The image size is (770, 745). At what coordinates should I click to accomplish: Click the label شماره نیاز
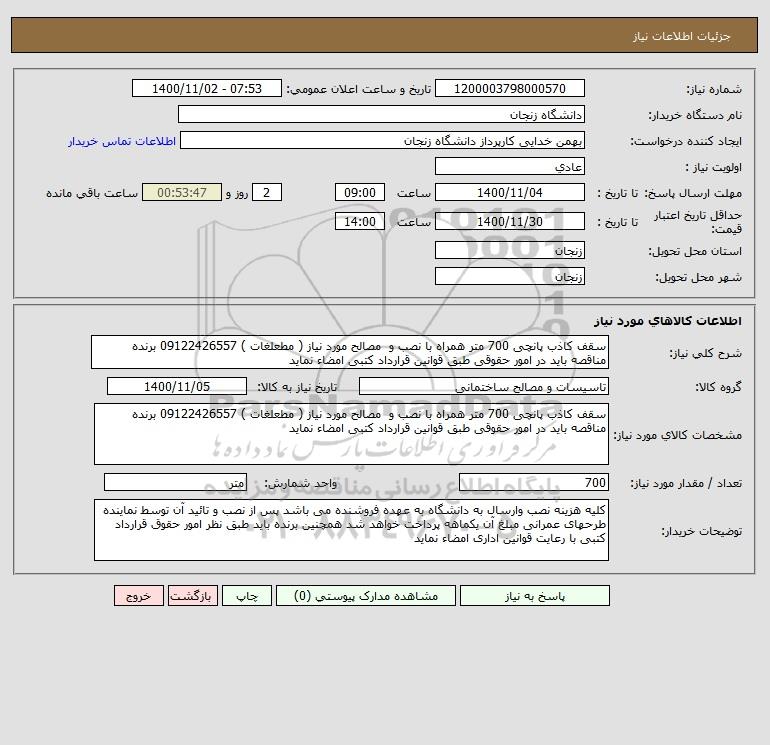click(x=714, y=89)
